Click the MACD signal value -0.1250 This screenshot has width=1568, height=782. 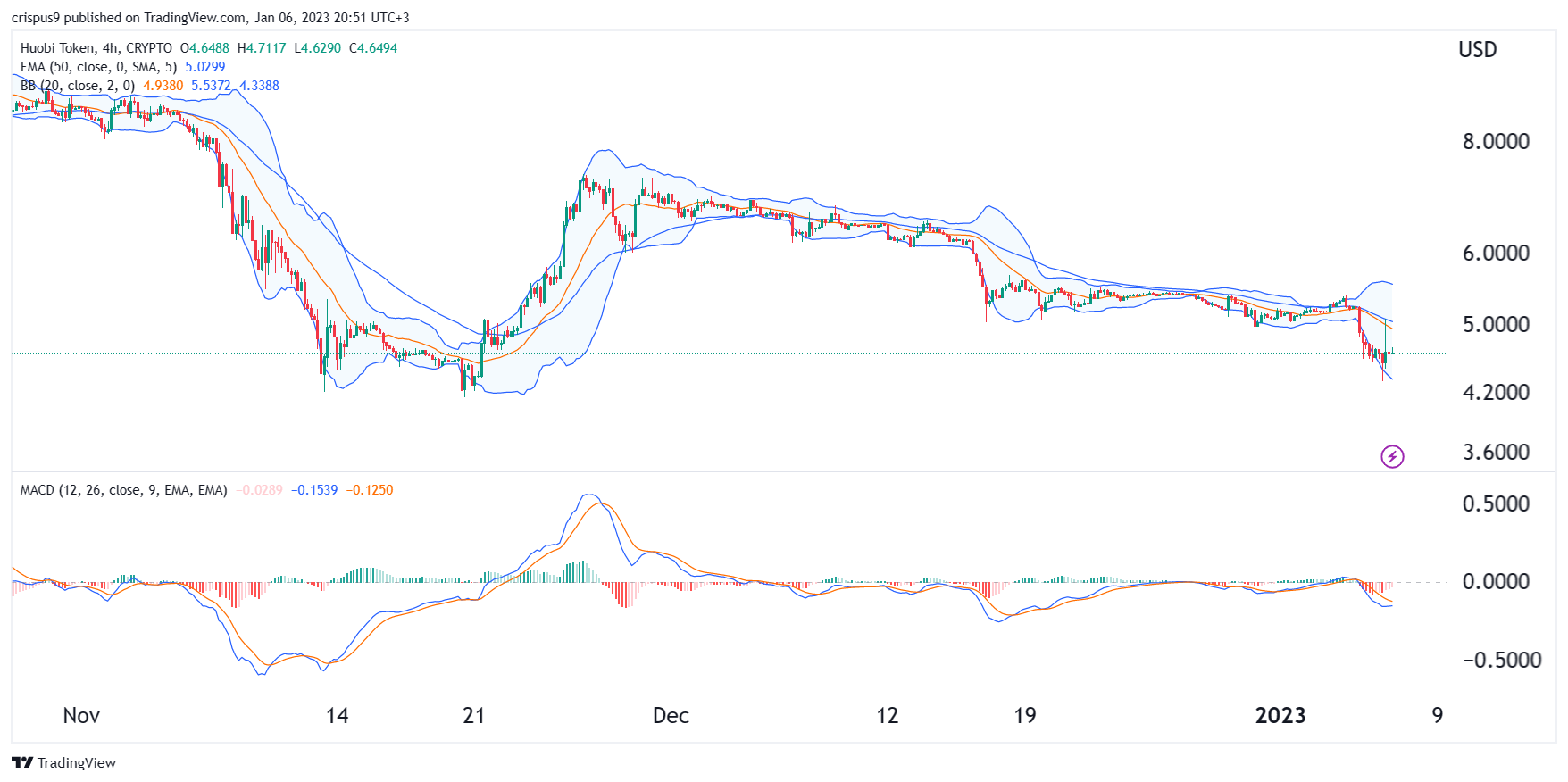point(370,490)
